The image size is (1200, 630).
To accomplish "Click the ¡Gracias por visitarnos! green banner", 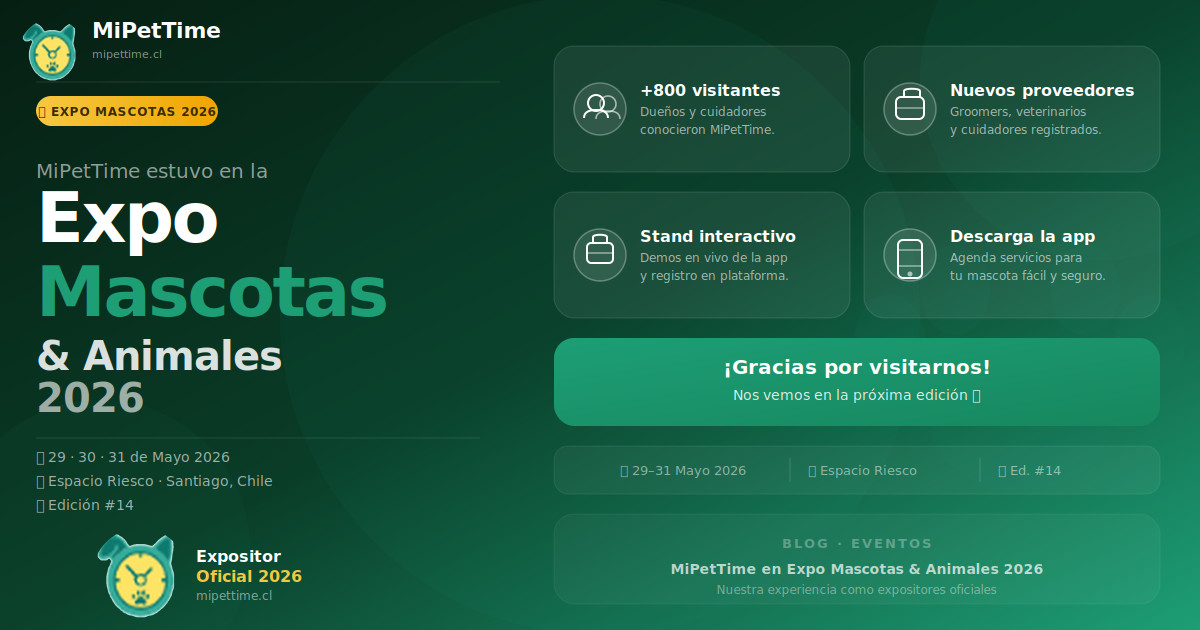I will (857, 382).
